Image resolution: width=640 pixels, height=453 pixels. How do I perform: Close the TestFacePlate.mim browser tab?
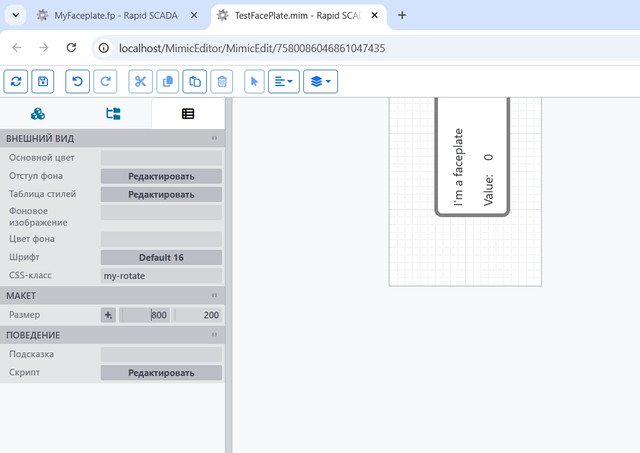click(x=374, y=16)
